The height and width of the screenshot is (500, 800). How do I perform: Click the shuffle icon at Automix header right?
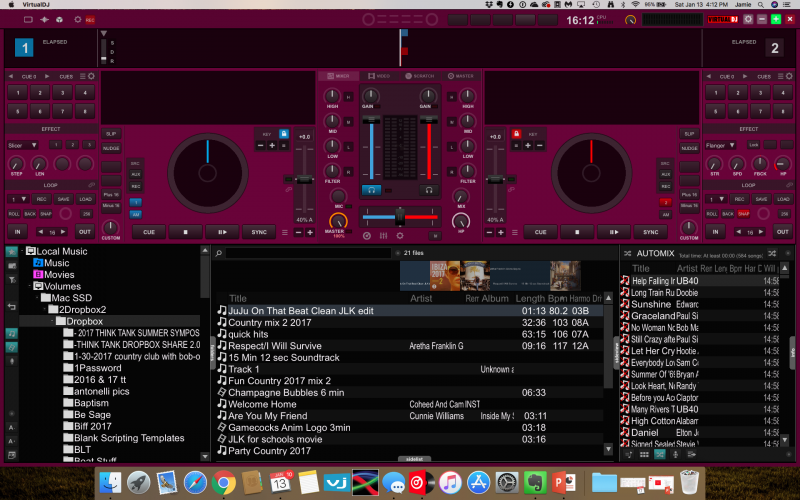[x=772, y=253]
